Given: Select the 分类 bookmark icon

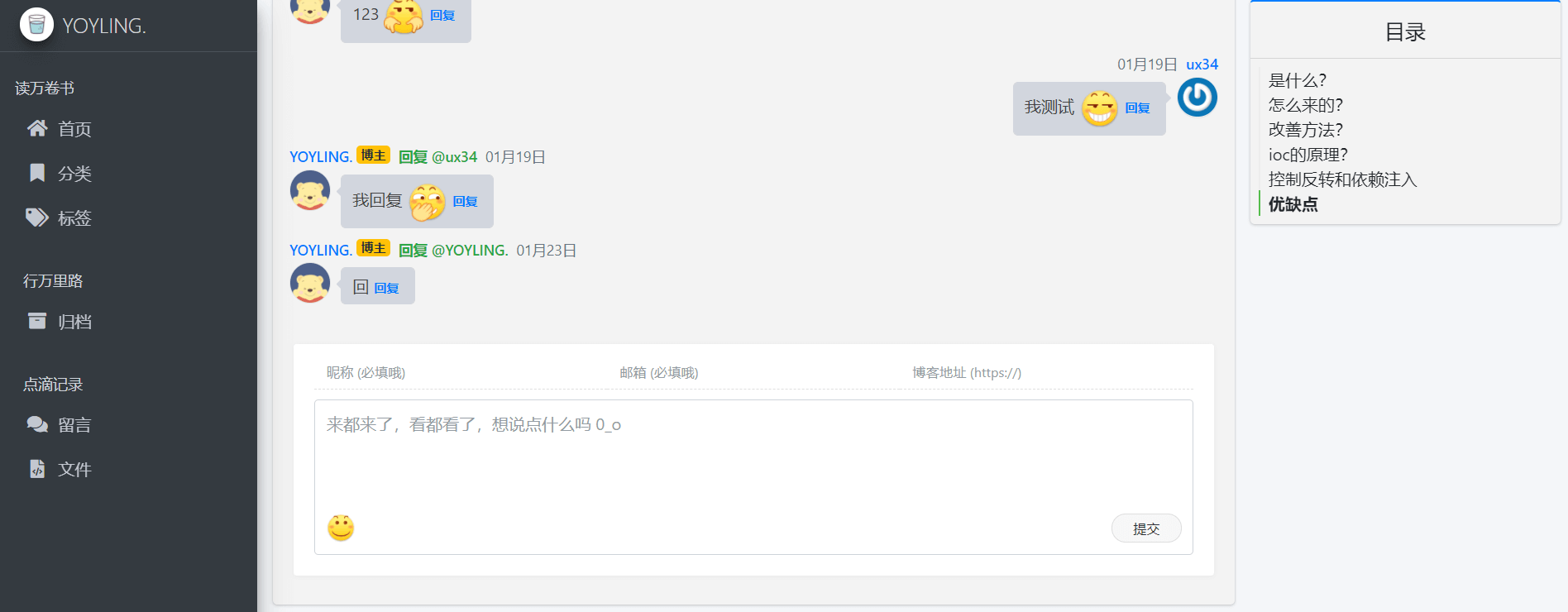Looking at the screenshot, I should pos(37,173).
